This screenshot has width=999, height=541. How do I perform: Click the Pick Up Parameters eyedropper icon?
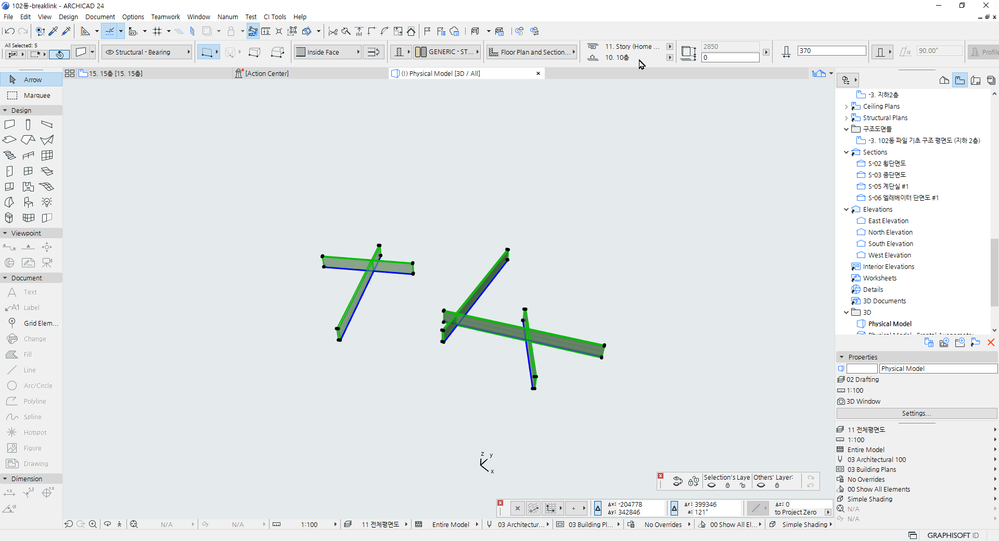point(54,31)
